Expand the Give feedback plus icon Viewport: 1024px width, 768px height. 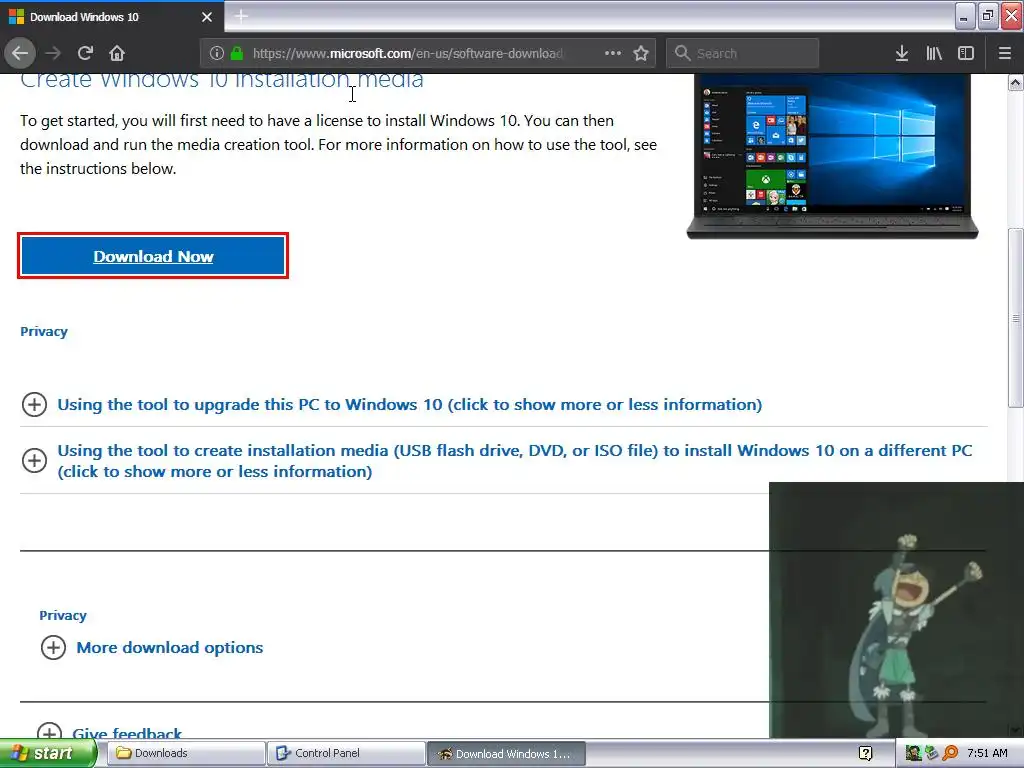pos(49,731)
